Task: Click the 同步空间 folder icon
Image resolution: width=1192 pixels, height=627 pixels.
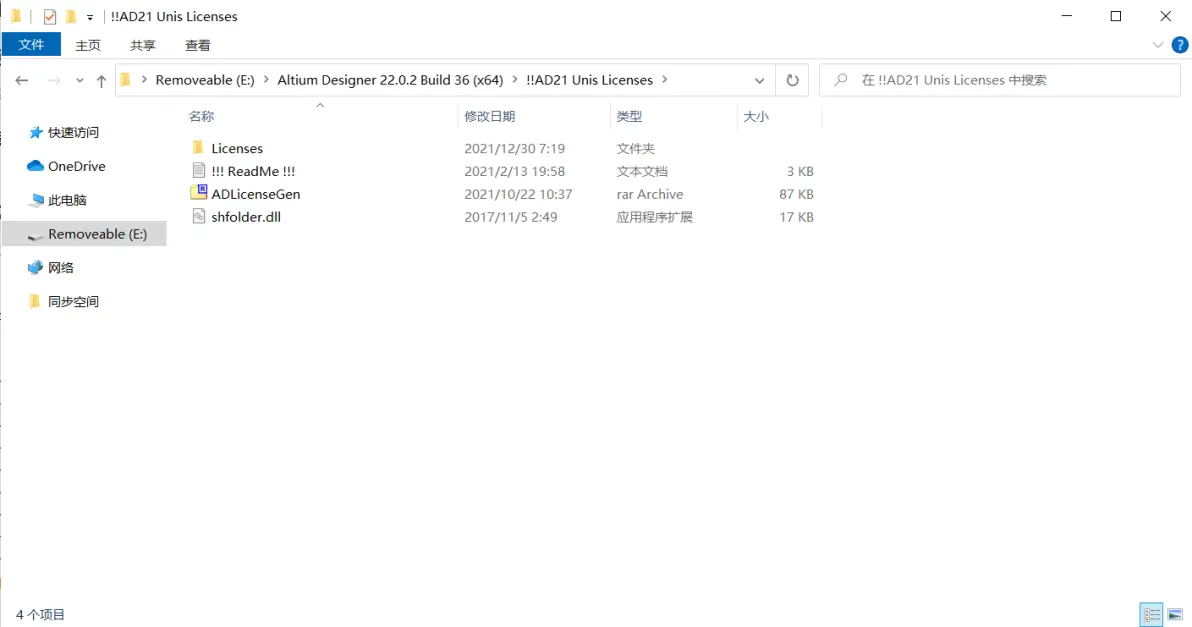Action: [34, 301]
